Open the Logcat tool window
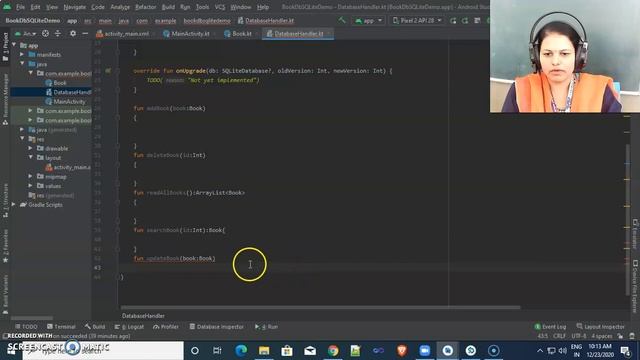The width and height of the screenshot is (640, 360). click(129, 327)
